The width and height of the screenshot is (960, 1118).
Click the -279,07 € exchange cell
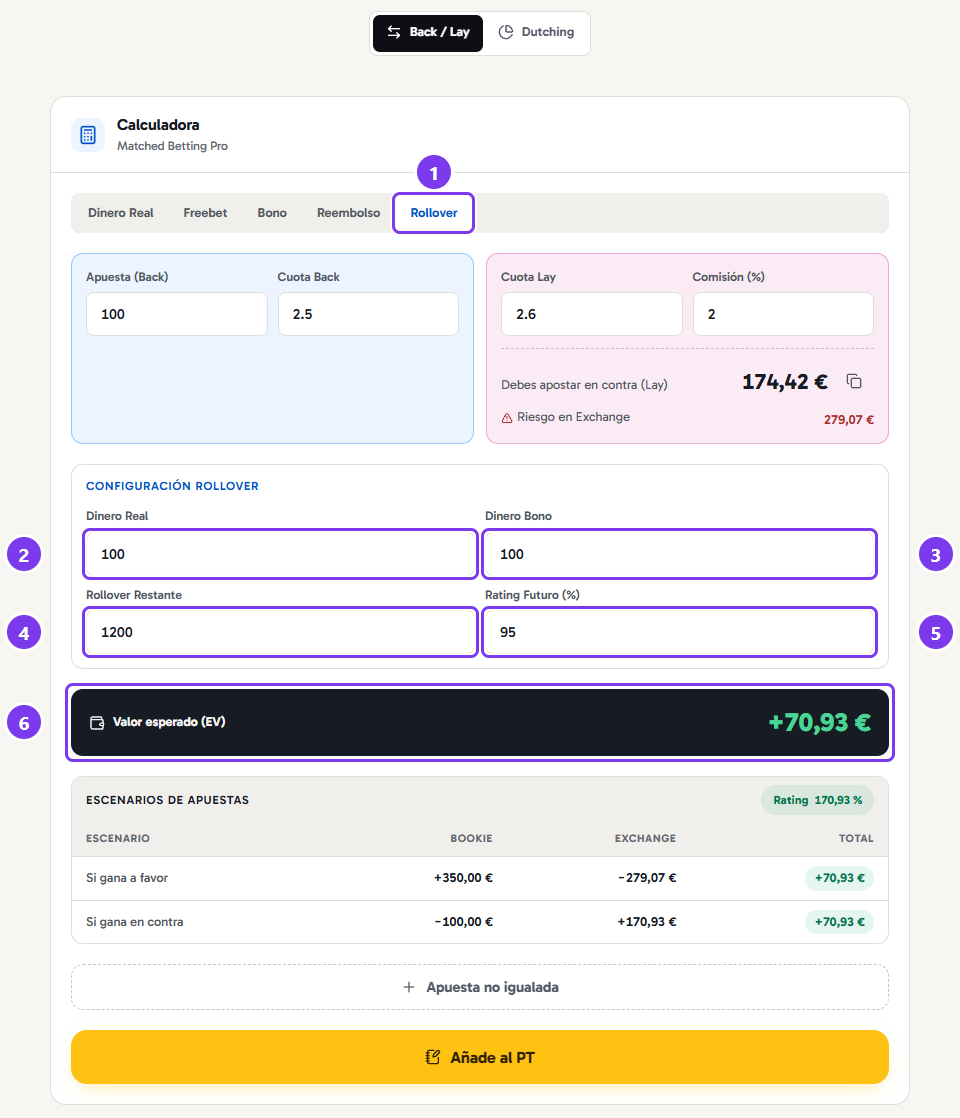tap(647, 878)
